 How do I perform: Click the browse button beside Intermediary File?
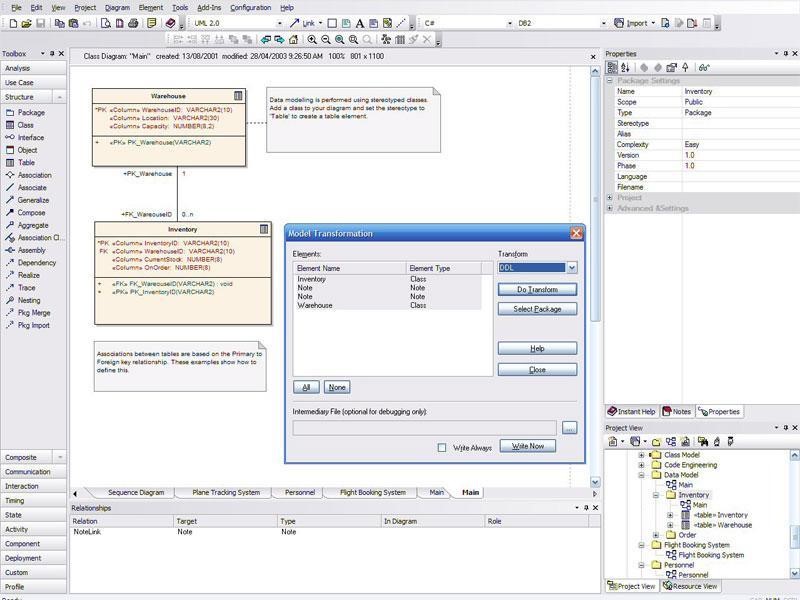(569, 428)
